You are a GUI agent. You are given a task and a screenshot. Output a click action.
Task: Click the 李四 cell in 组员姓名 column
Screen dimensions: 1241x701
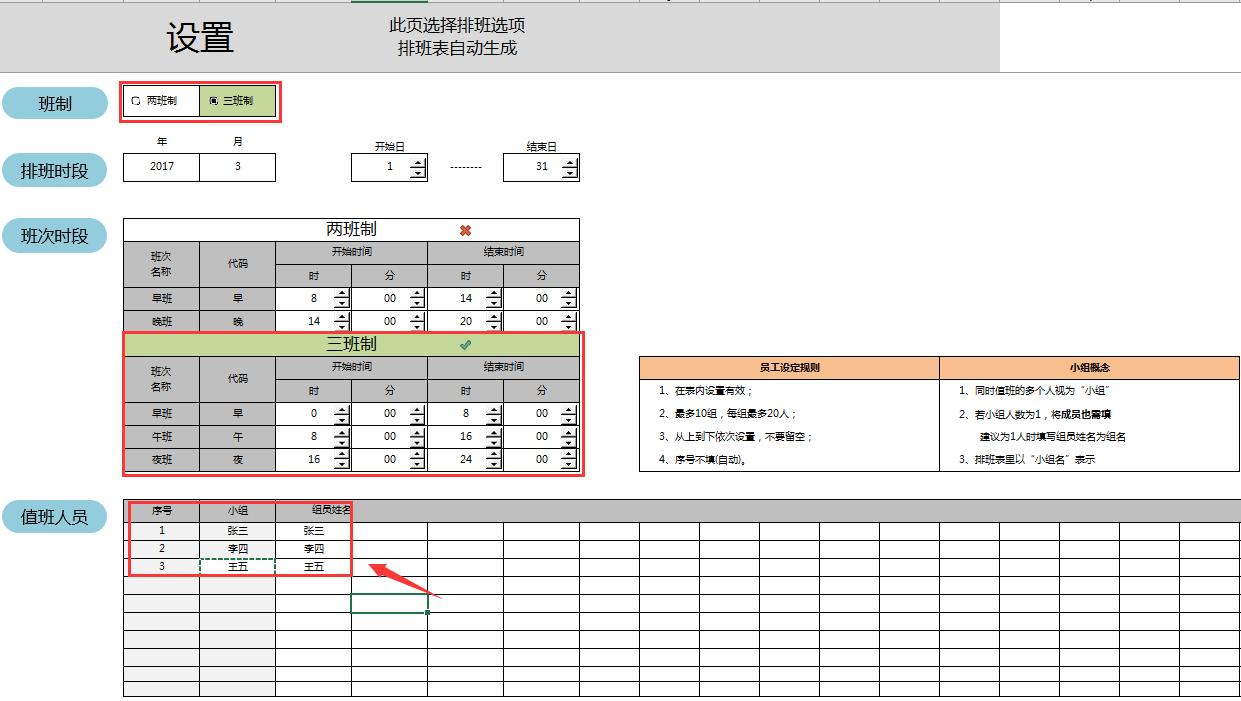[313, 548]
